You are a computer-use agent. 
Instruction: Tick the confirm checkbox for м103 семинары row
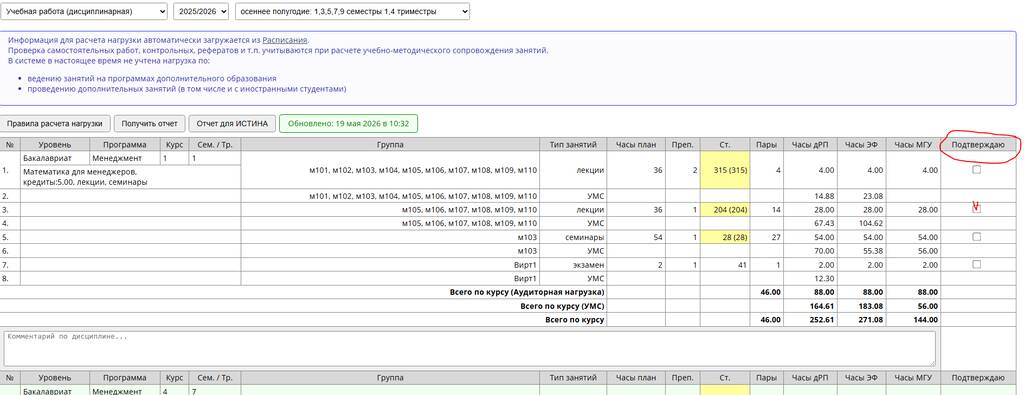point(976,237)
